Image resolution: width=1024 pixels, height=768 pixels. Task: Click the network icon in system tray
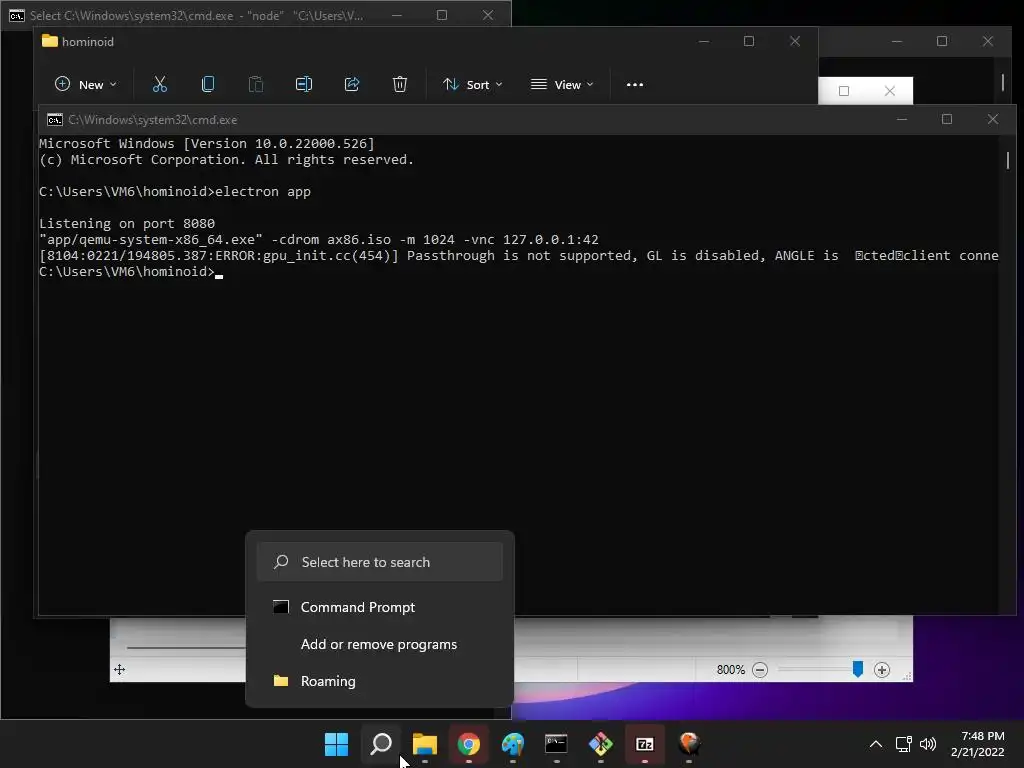903,744
